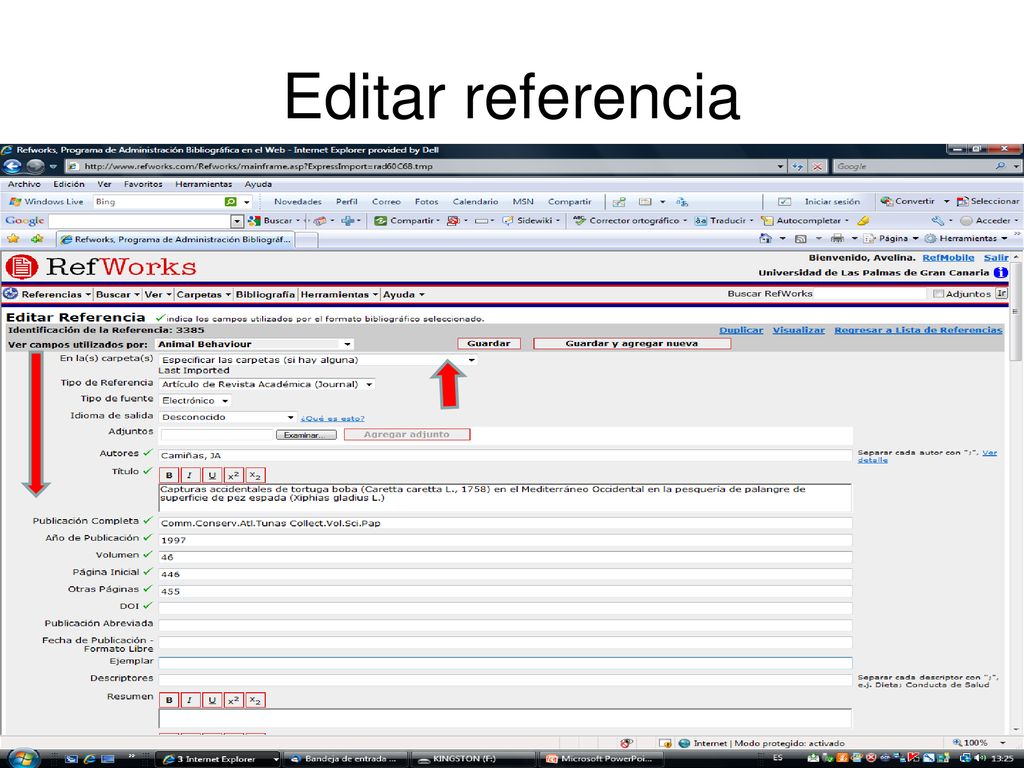Click the Print icon in command bar
This screenshot has width=1024, height=768.
[x=837, y=238]
